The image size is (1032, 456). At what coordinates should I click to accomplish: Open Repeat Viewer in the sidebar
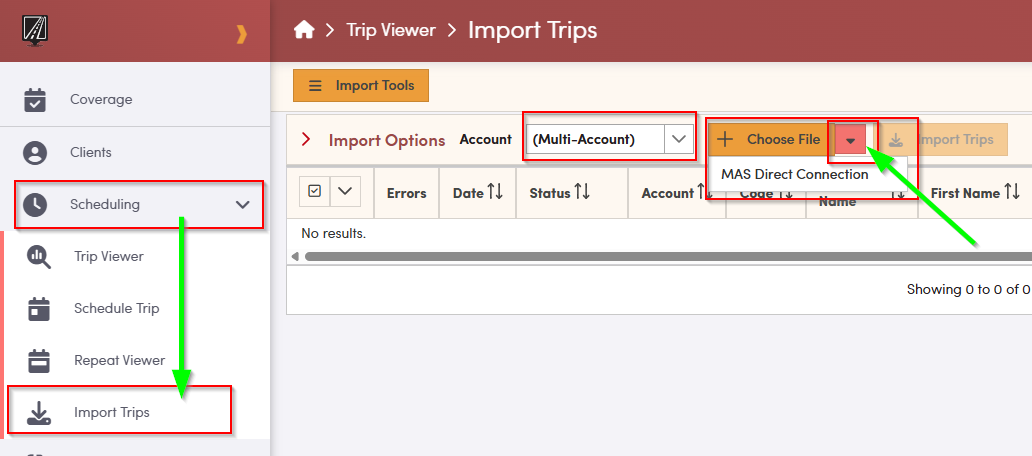[x=119, y=361]
